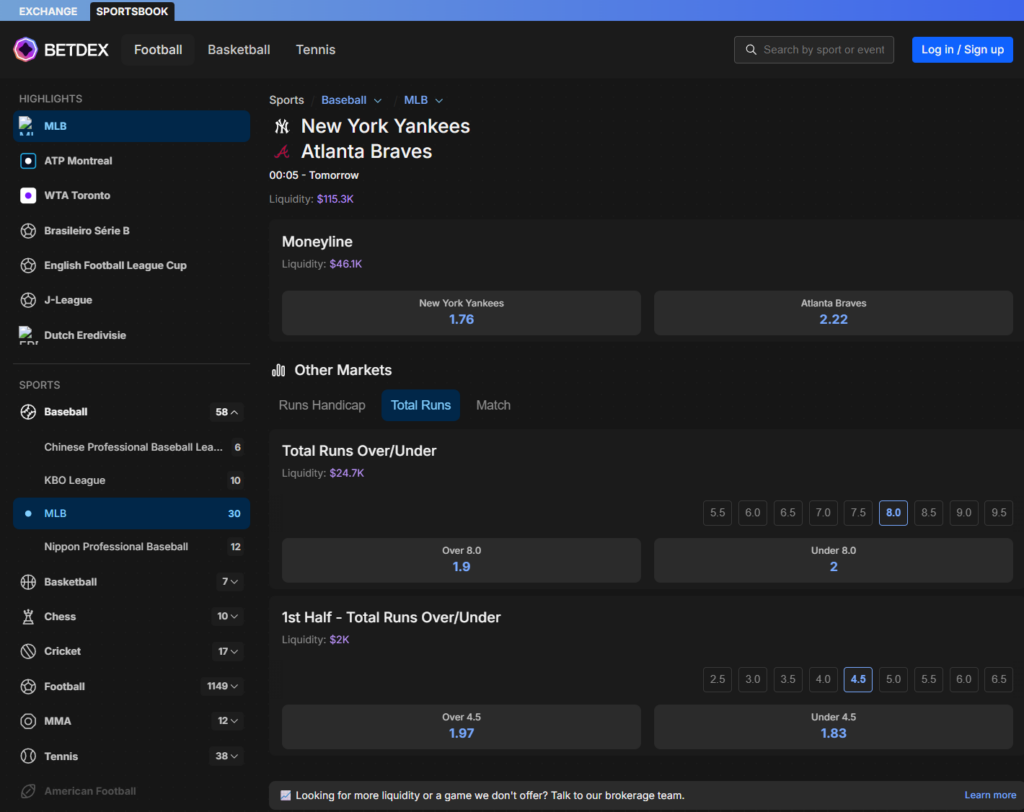Bet on Atlanta Braves at 2.22
Image resolution: width=1024 pixels, height=812 pixels.
click(x=833, y=313)
